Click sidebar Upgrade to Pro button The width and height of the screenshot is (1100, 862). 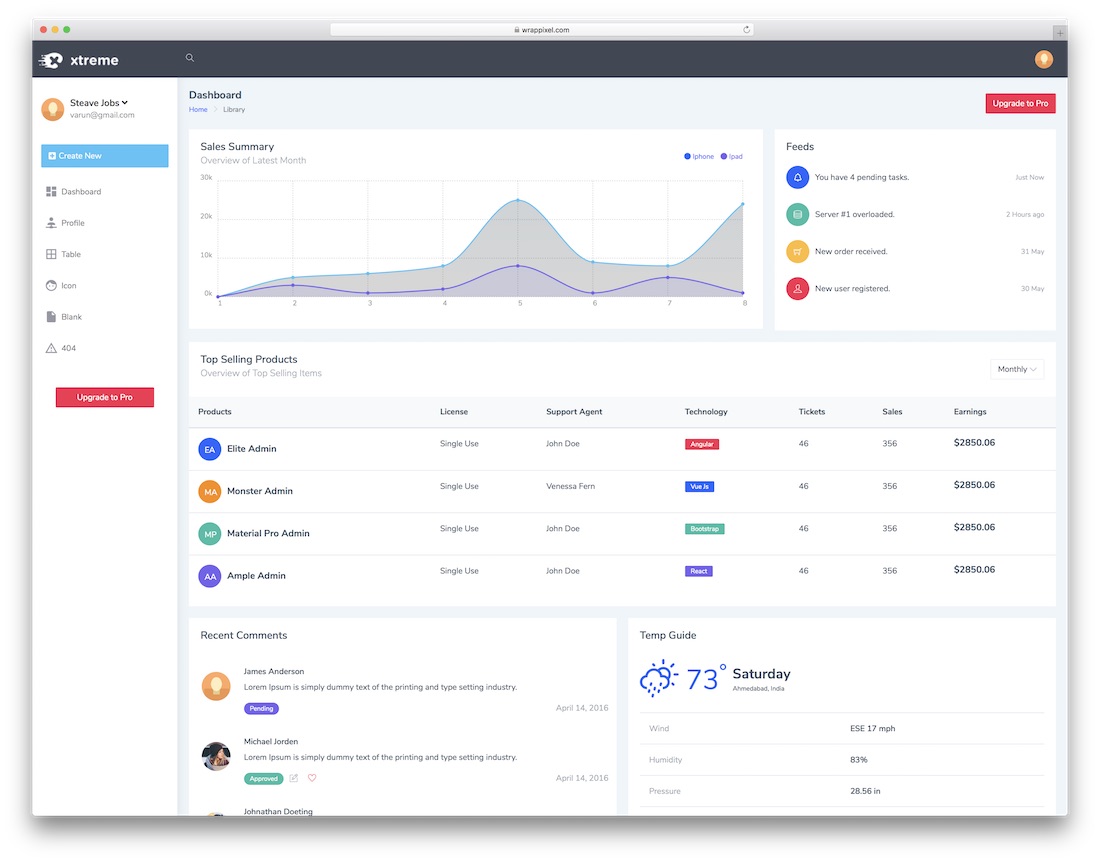pyautogui.click(x=105, y=397)
